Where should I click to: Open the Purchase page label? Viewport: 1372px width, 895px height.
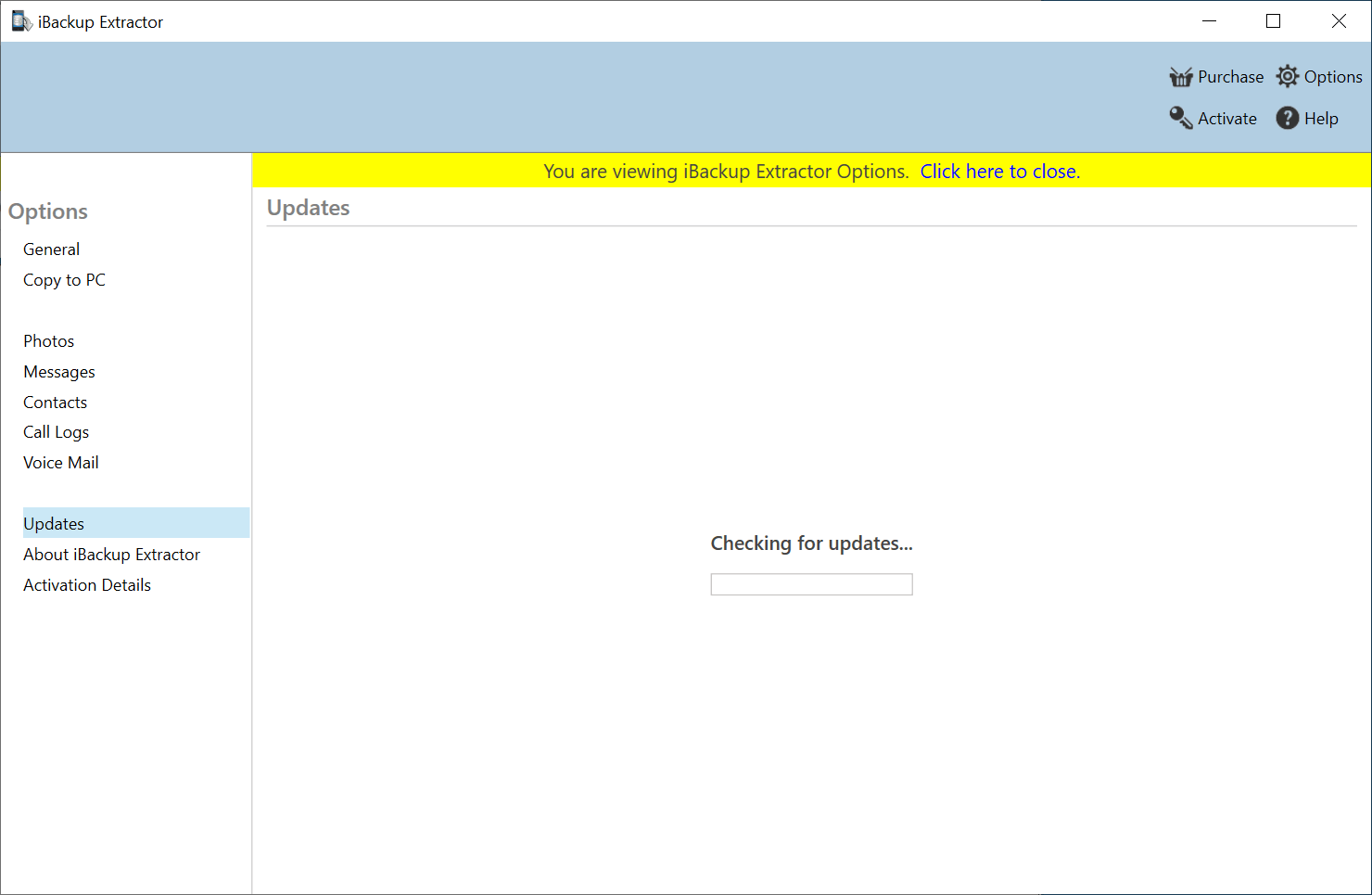coord(1230,77)
